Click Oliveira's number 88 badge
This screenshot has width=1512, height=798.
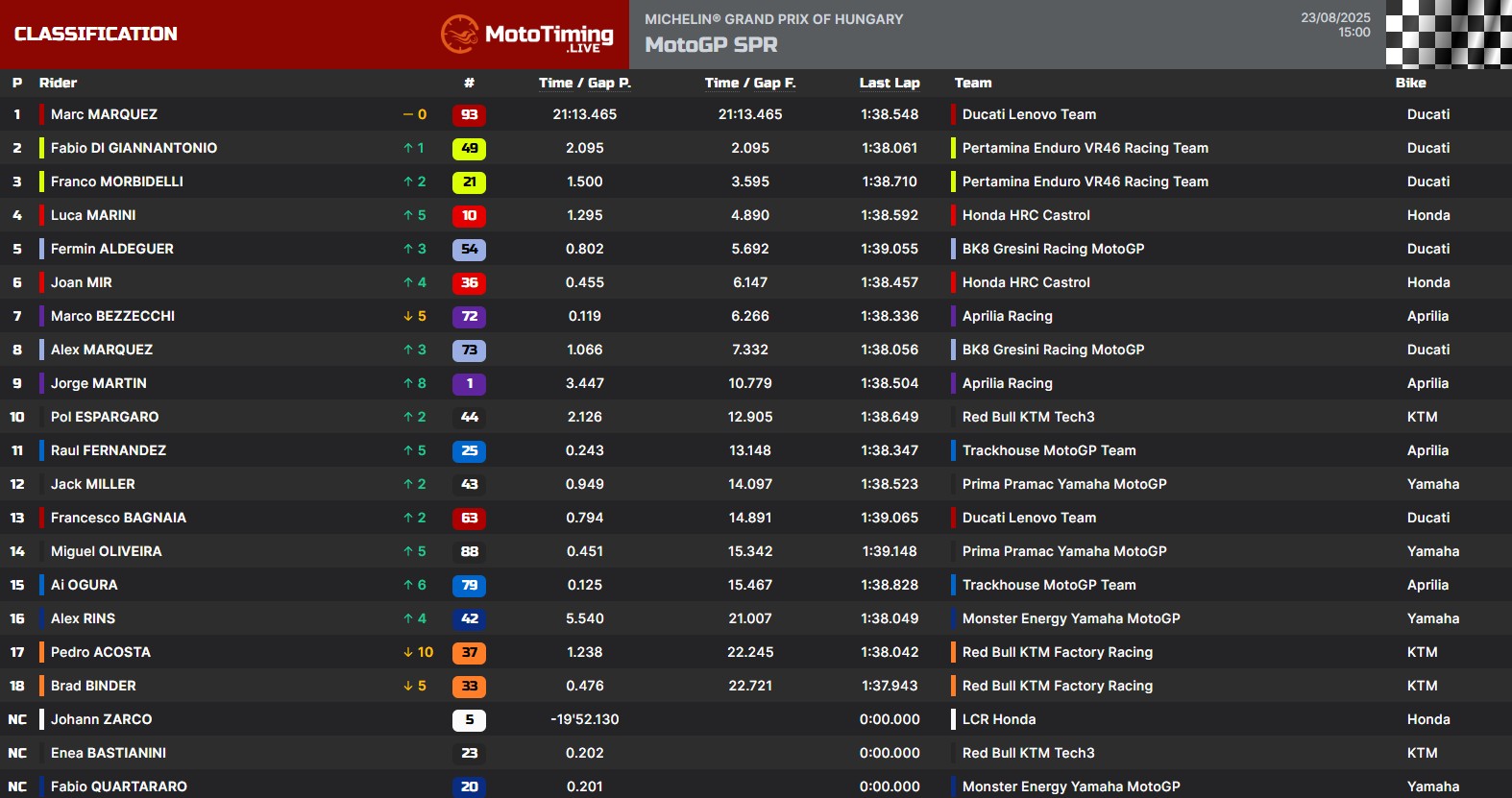click(x=469, y=552)
